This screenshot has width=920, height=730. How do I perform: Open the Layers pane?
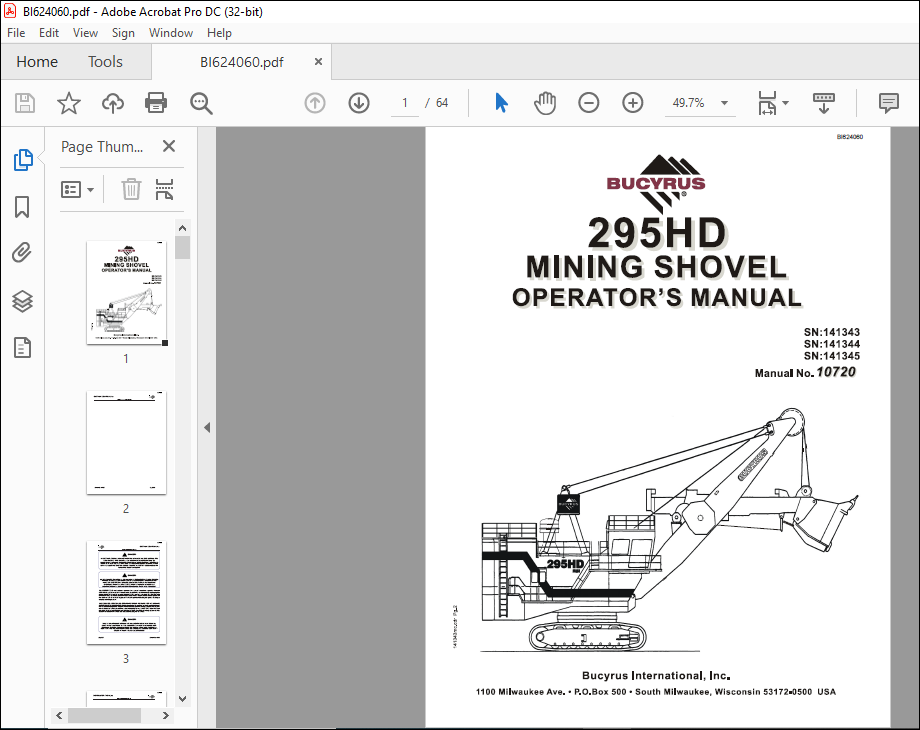22,301
